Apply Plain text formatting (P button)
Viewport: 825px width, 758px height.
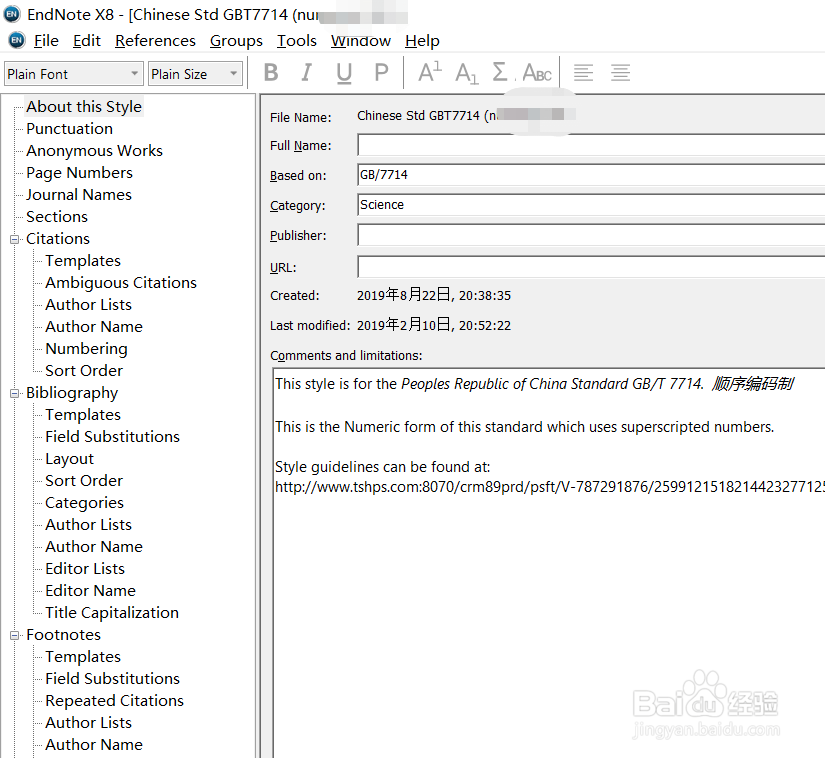pyautogui.click(x=381, y=73)
